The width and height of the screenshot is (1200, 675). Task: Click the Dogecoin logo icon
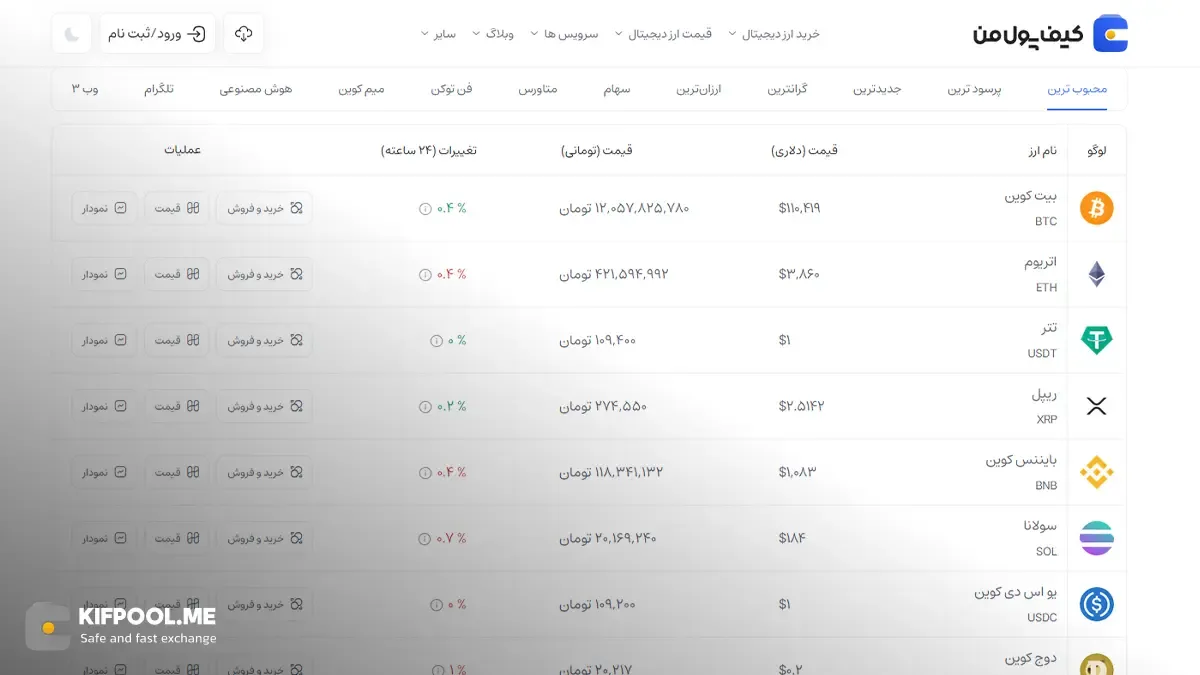point(1096,664)
